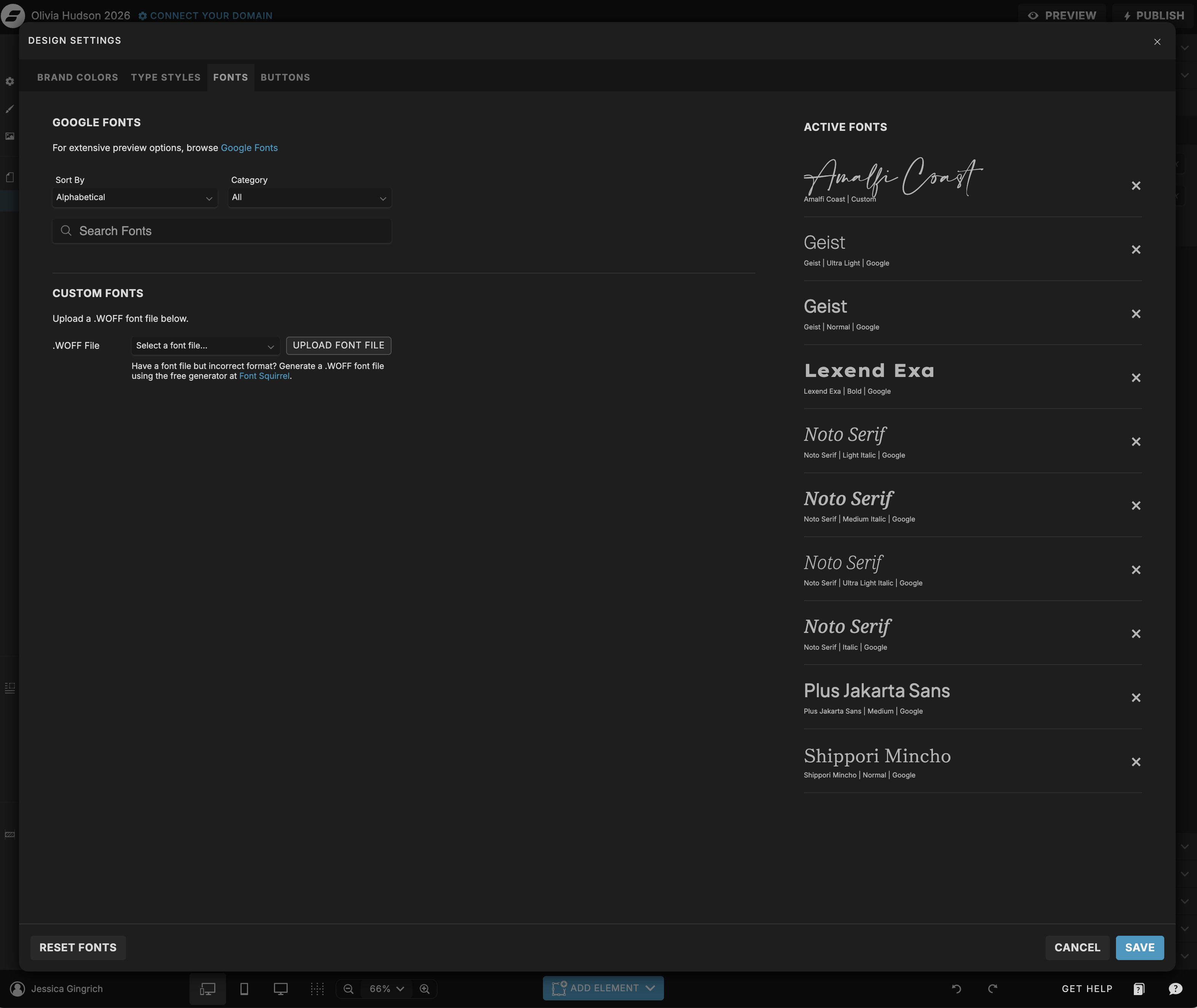This screenshot has width=1197, height=1008.
Task: Remove the Amalfi Coast custom font
Action: [1136, 186]
